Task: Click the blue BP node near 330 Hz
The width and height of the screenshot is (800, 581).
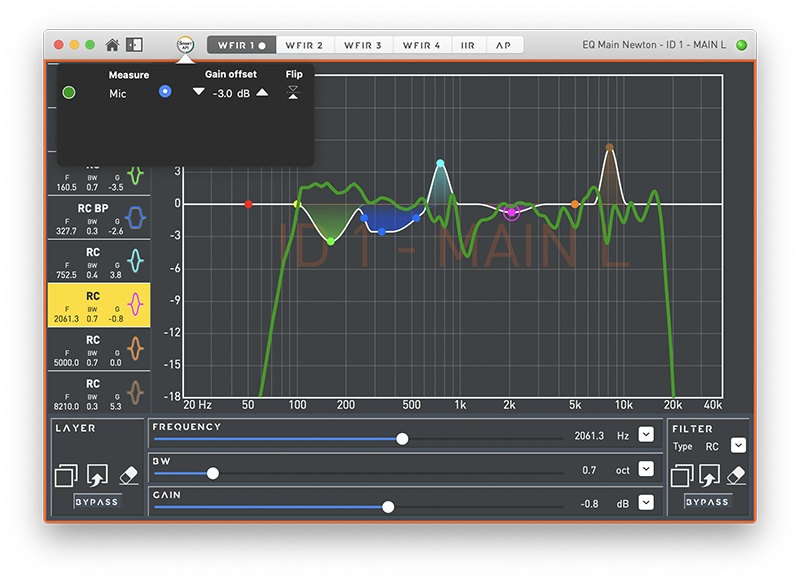Action: click(382, 232)
